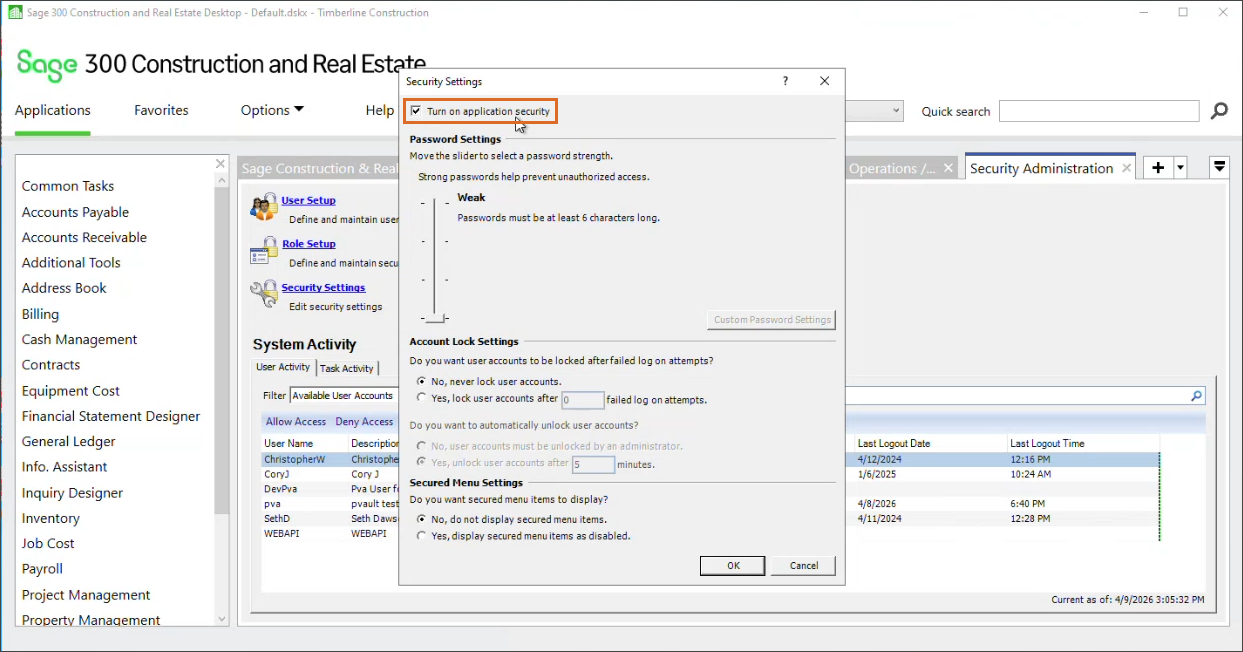Viewport: 1243px width, 652px height.
Task: Close the applications side panel
Action: pyautogui.click(x=221, y=163)
